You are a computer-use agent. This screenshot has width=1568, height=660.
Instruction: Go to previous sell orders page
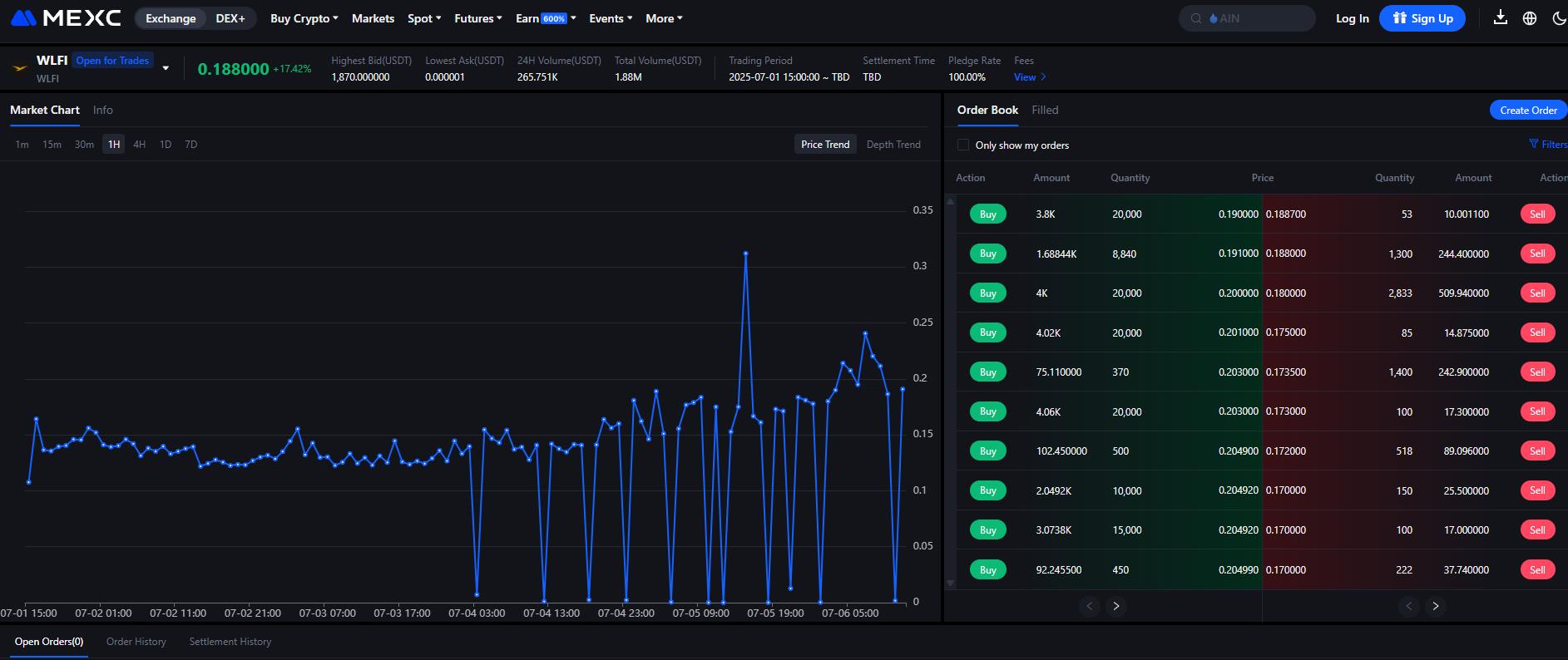click(1409, 606)
